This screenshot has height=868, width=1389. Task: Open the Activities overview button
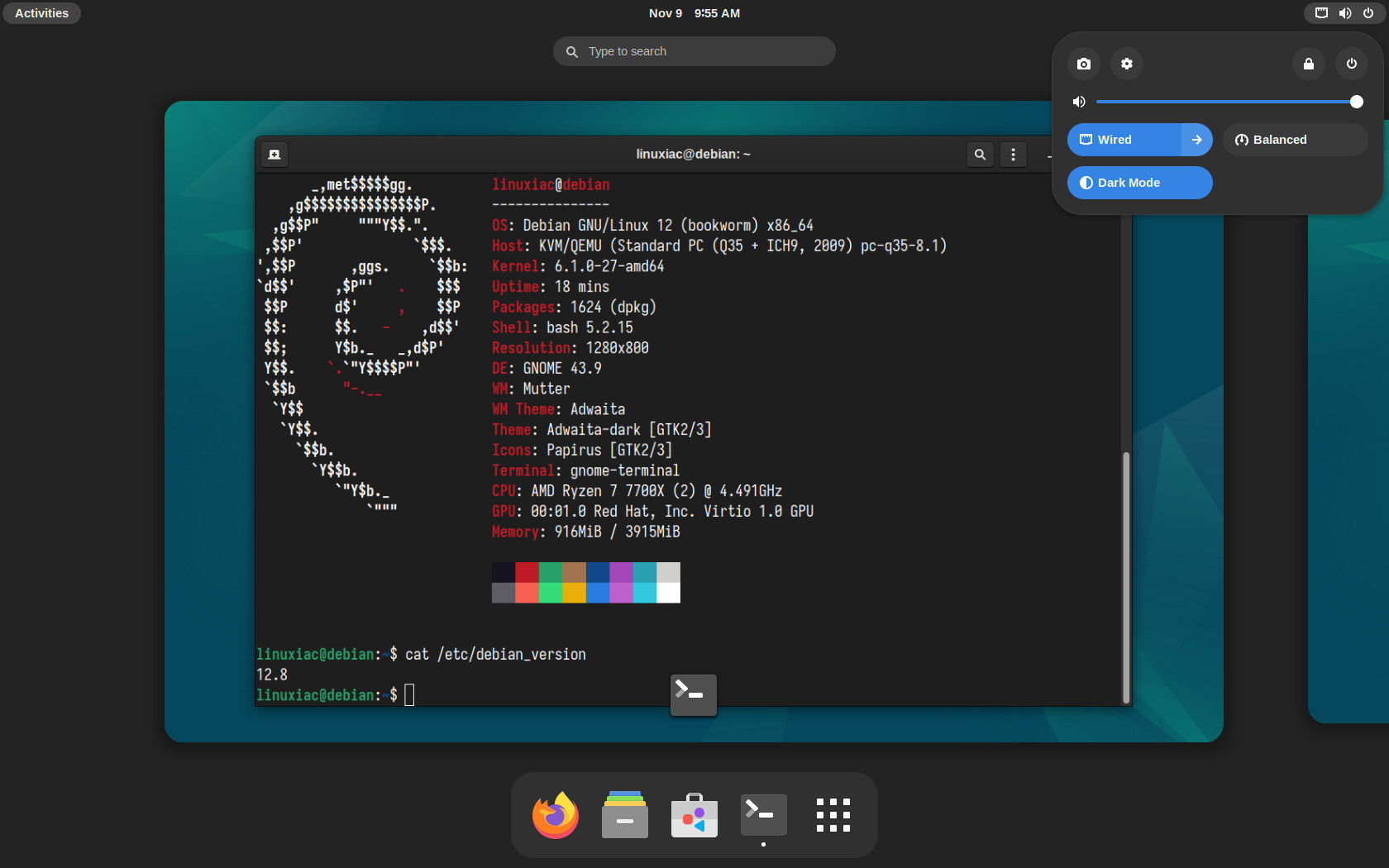point(42,13)
